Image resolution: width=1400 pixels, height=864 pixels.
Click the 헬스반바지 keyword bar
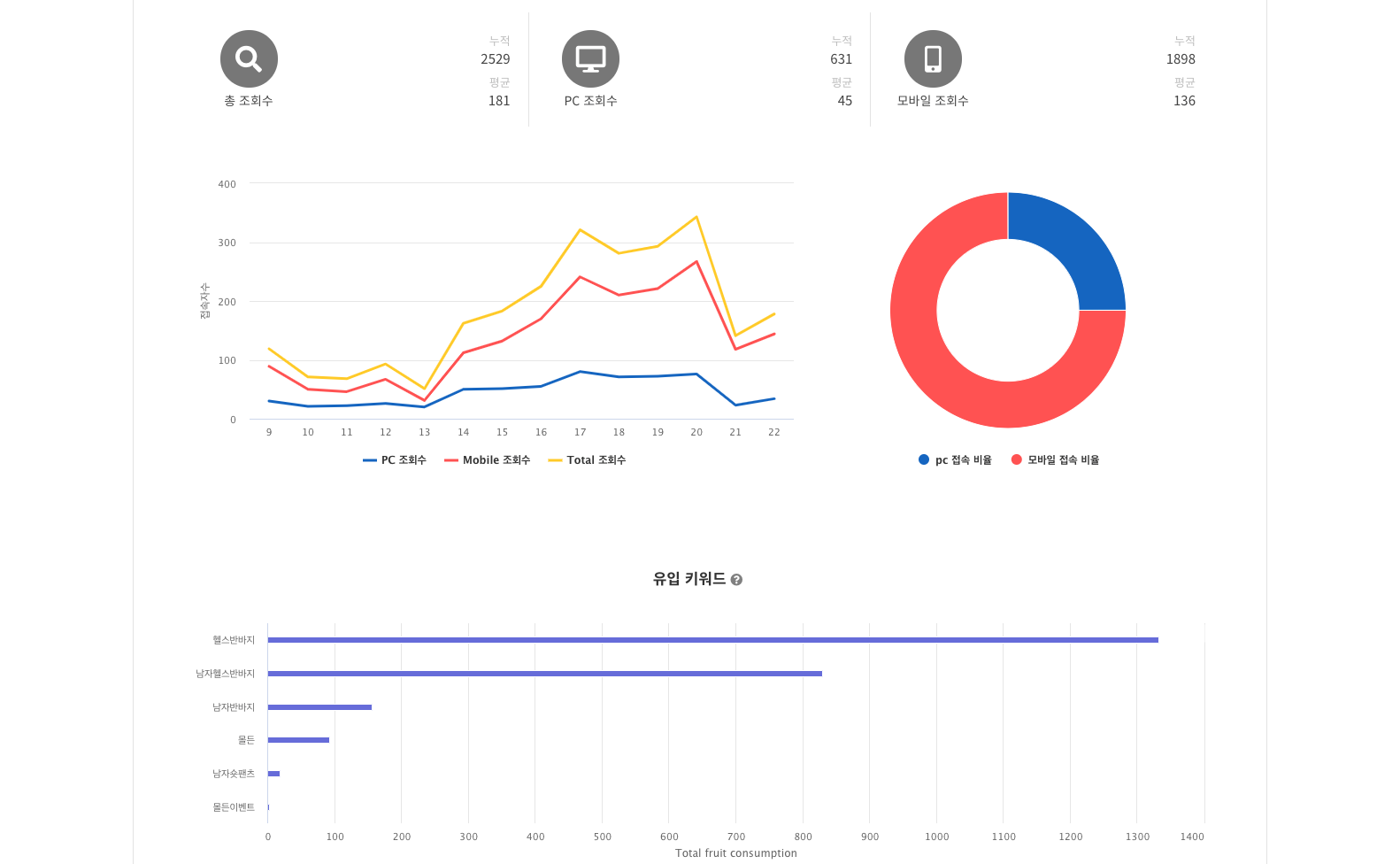click(x=712, y=640)
